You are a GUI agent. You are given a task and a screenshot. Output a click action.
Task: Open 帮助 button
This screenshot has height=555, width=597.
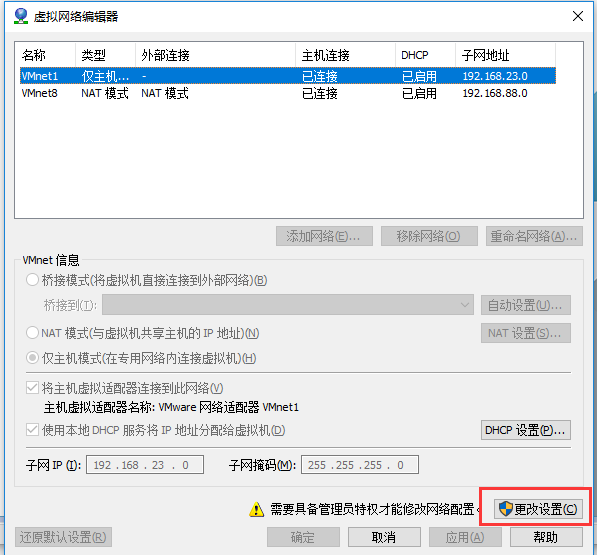pyautogui.click(x=546, y=537)
